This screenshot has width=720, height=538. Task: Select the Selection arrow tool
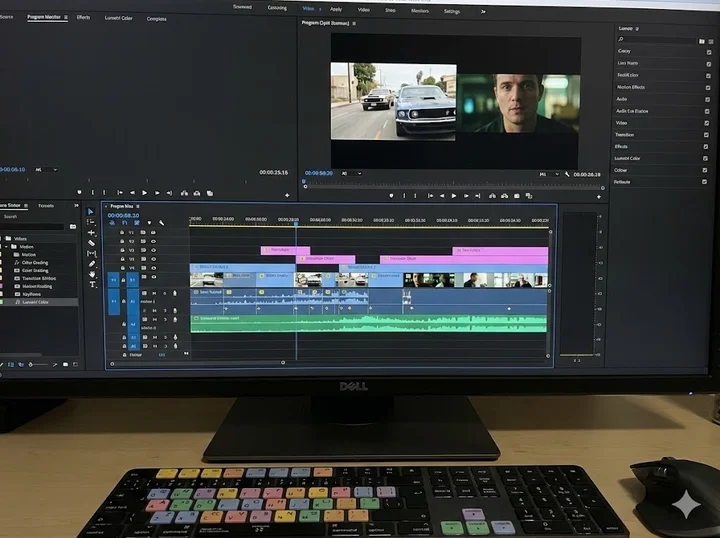[90, 212]
